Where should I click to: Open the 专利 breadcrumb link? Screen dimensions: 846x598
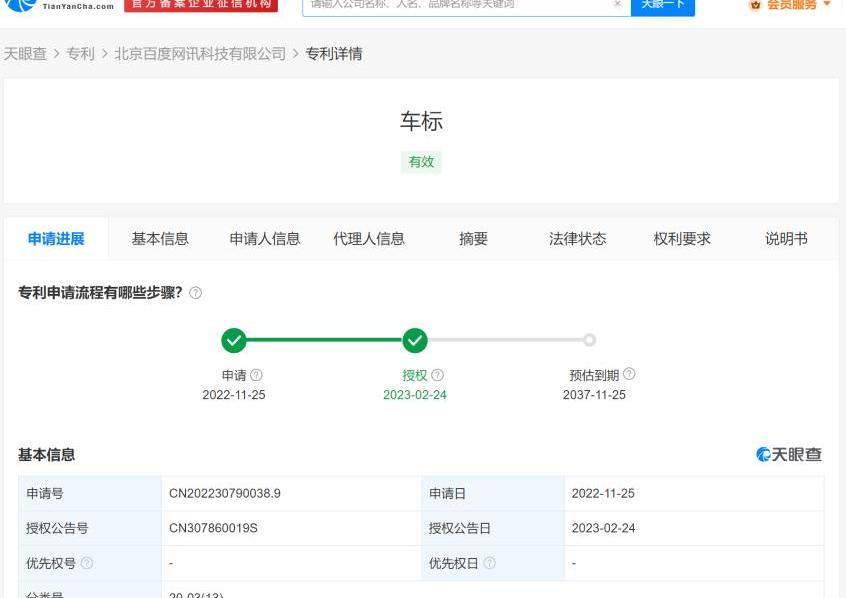point(80,54)
